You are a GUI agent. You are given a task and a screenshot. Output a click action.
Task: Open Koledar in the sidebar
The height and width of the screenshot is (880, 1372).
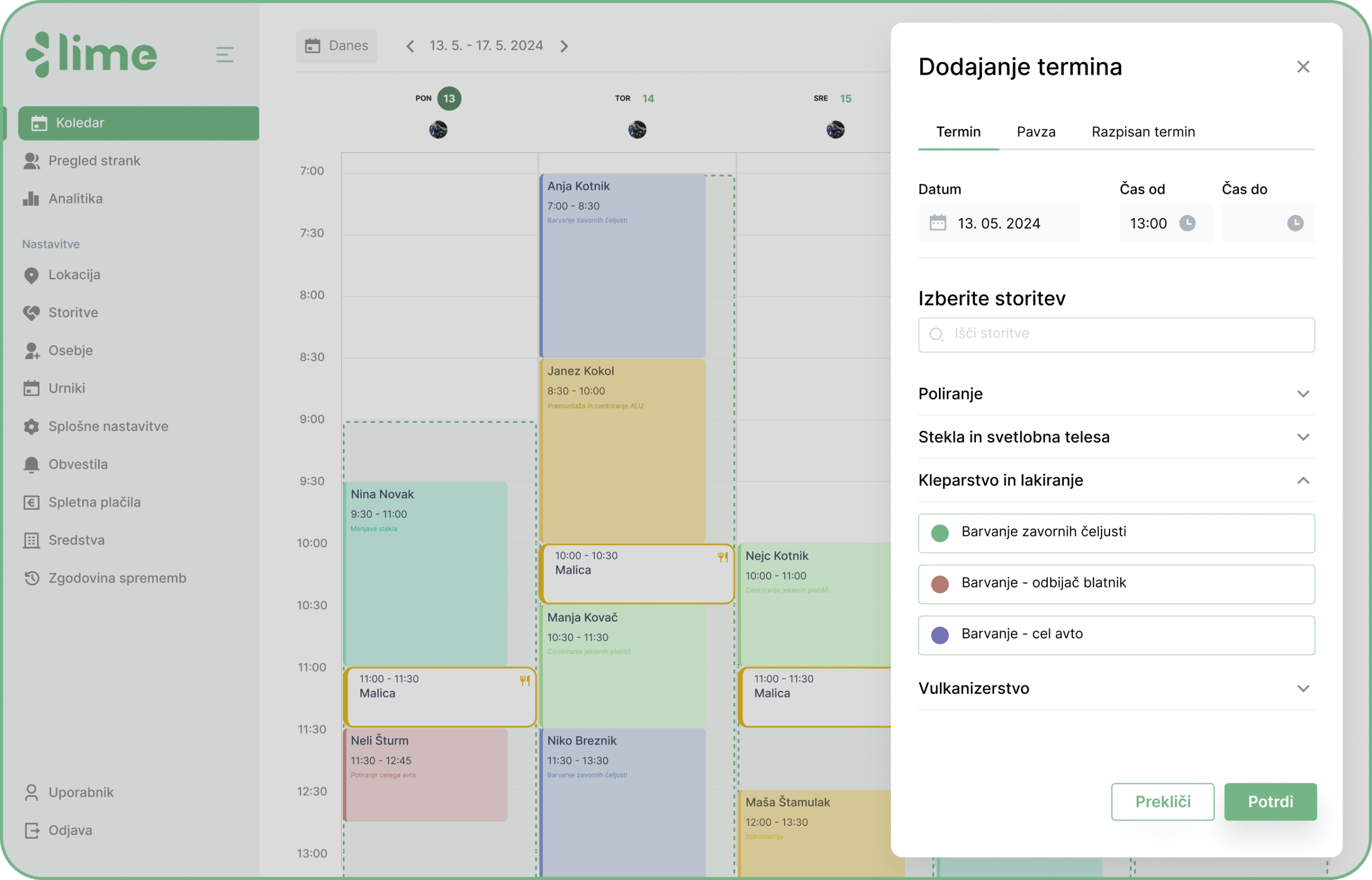coord(138,123)
